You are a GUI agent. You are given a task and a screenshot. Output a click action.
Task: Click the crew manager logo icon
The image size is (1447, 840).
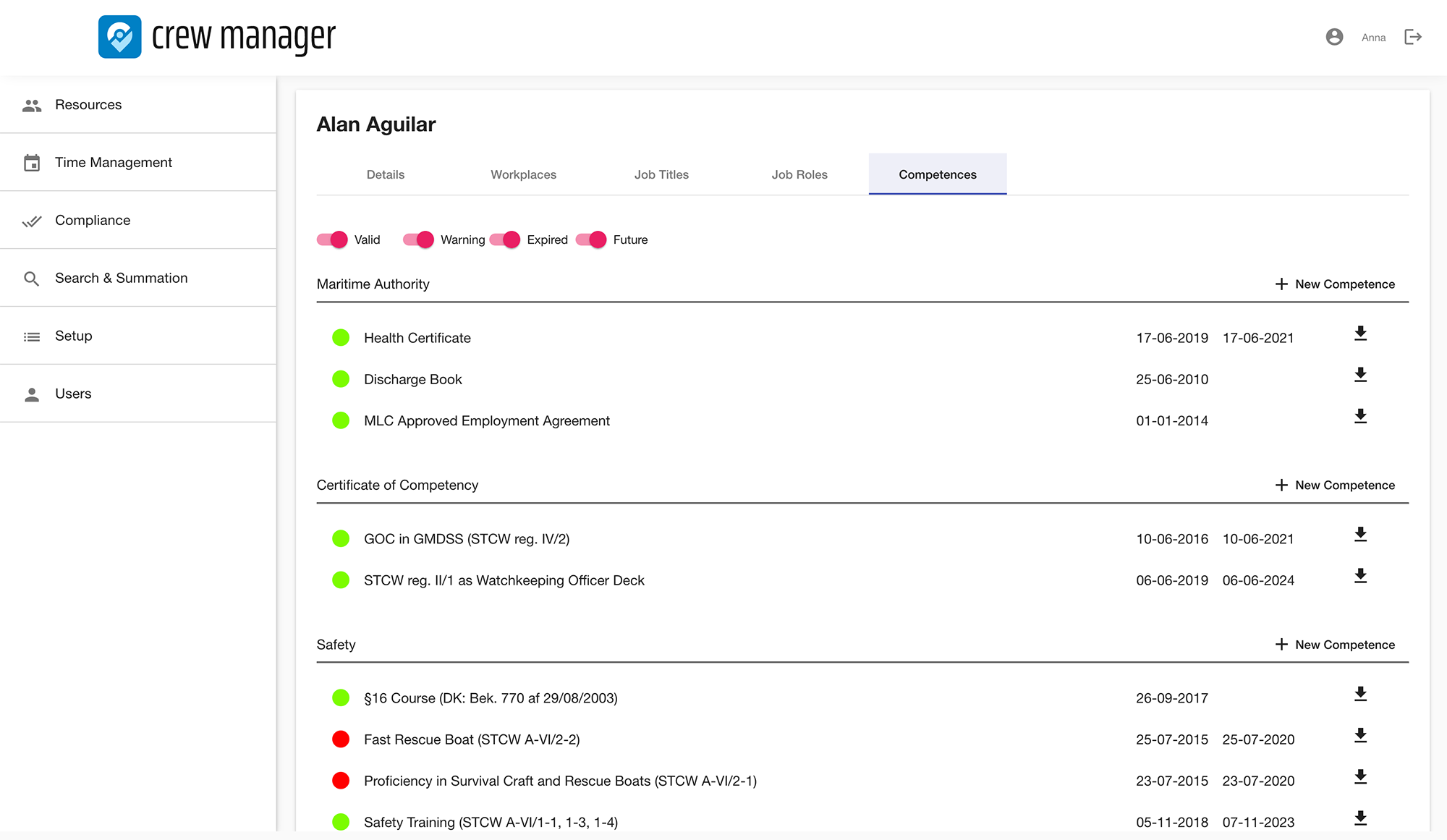click(x=120, y=37)
